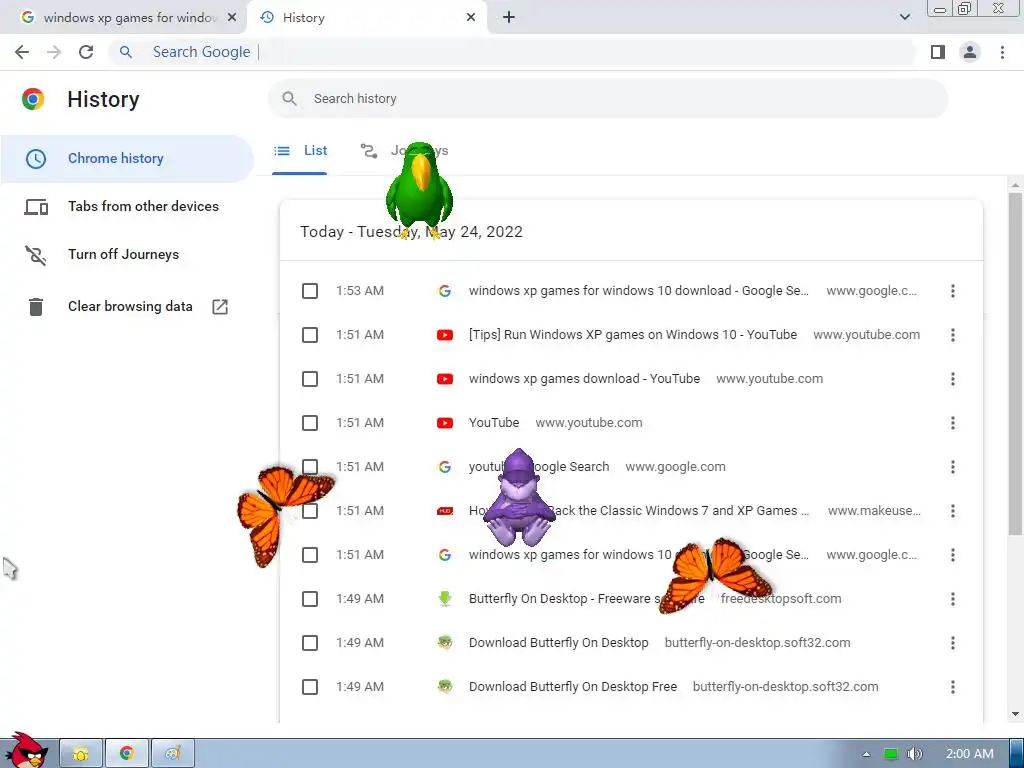This screenshot has width=1024, height=768.
Task: Go back with the browser back arrow
Action: [x=22, y=52]
